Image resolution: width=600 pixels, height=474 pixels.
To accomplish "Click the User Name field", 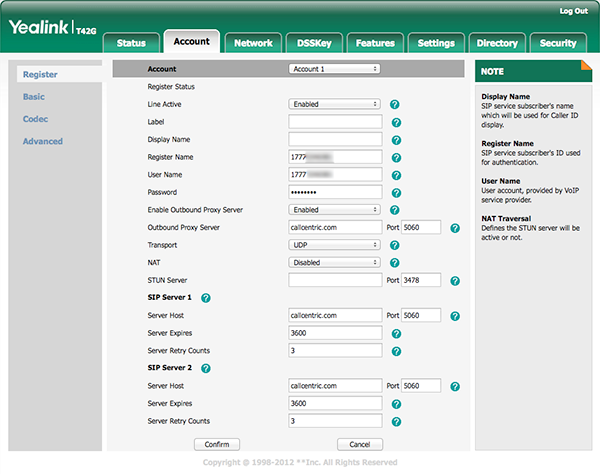I will pyautogui.click(x=335, y=174).
